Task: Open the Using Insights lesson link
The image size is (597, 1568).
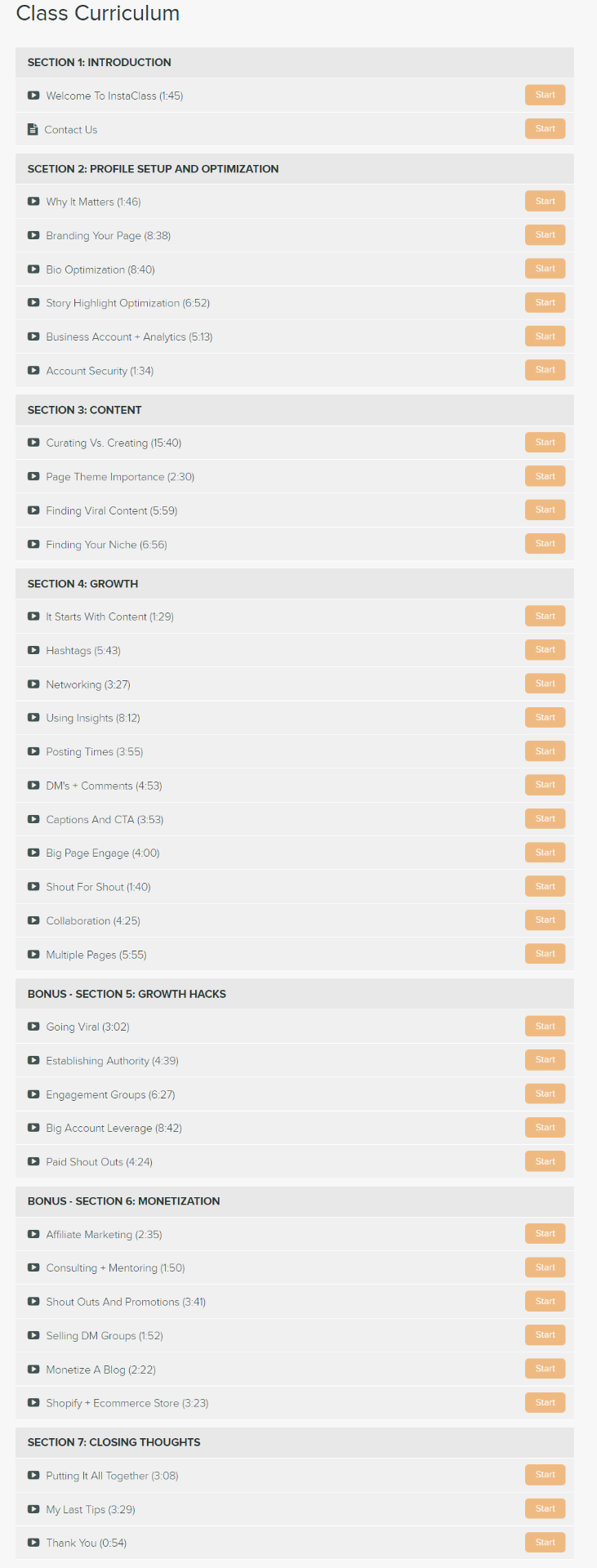Action: coord(93,718)
